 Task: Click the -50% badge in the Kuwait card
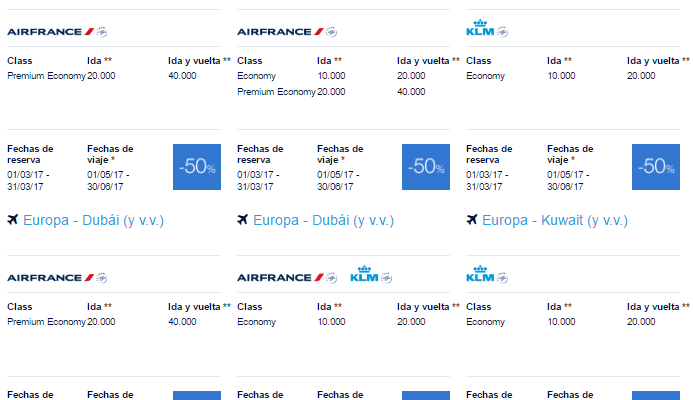pos(656,167)
